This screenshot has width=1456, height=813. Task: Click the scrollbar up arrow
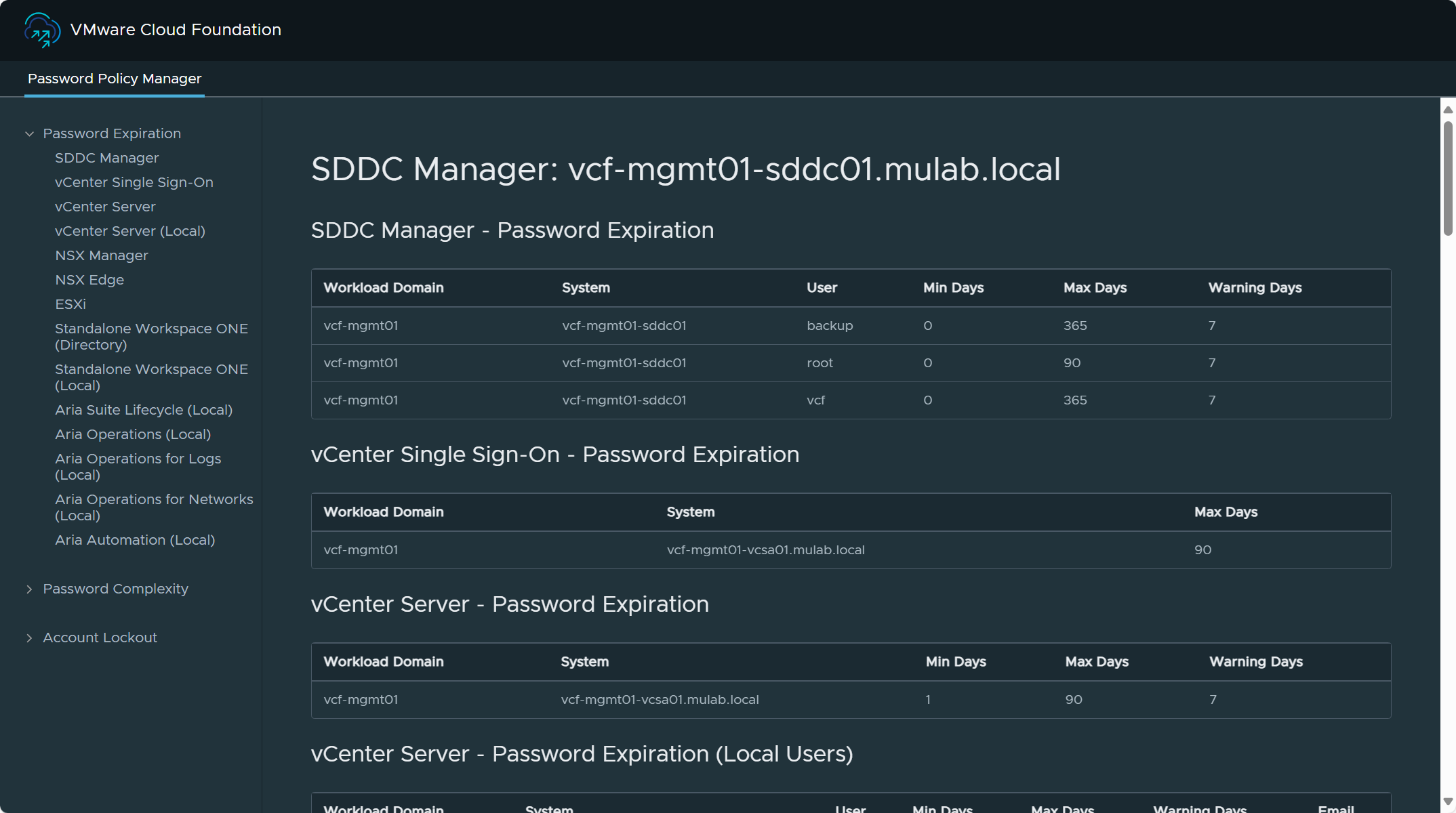tap(1448, 110)
